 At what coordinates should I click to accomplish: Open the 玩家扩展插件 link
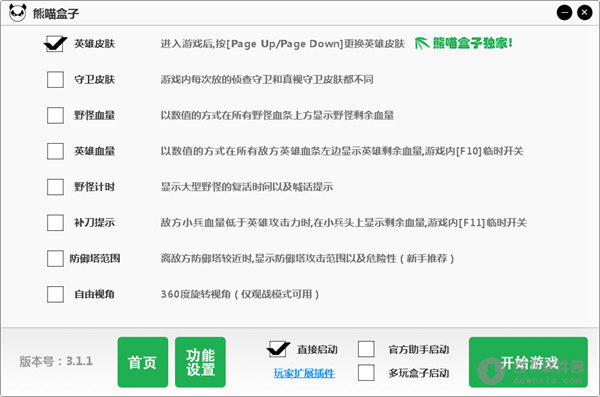tap(304, 373)
